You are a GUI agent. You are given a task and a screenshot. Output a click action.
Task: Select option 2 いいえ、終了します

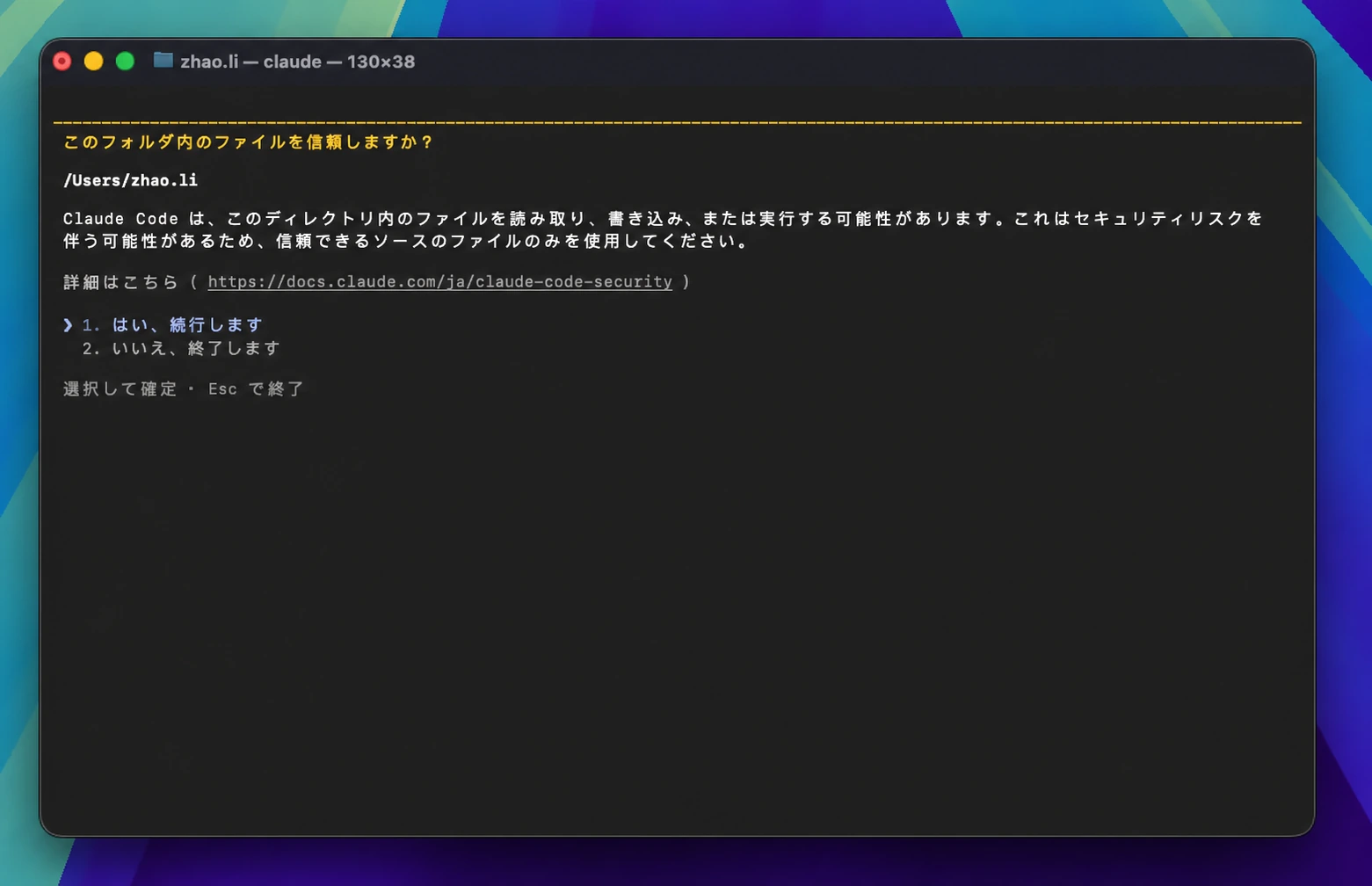click(181, 349)
